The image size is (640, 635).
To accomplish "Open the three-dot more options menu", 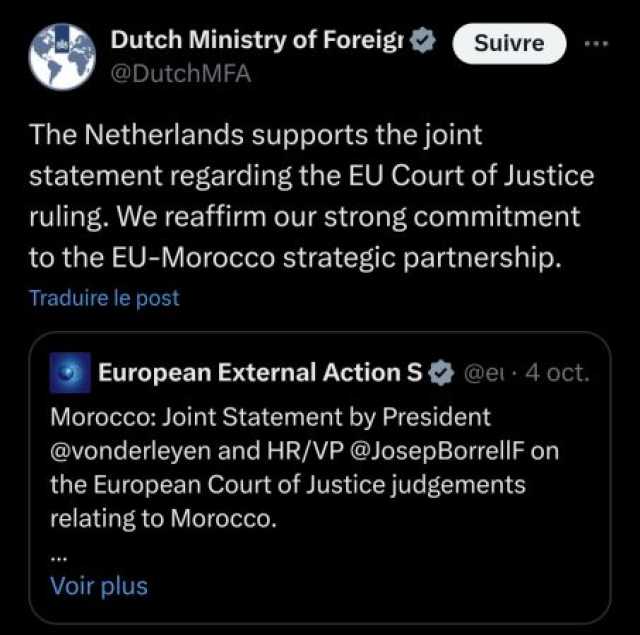I will (x=596, y=43).
